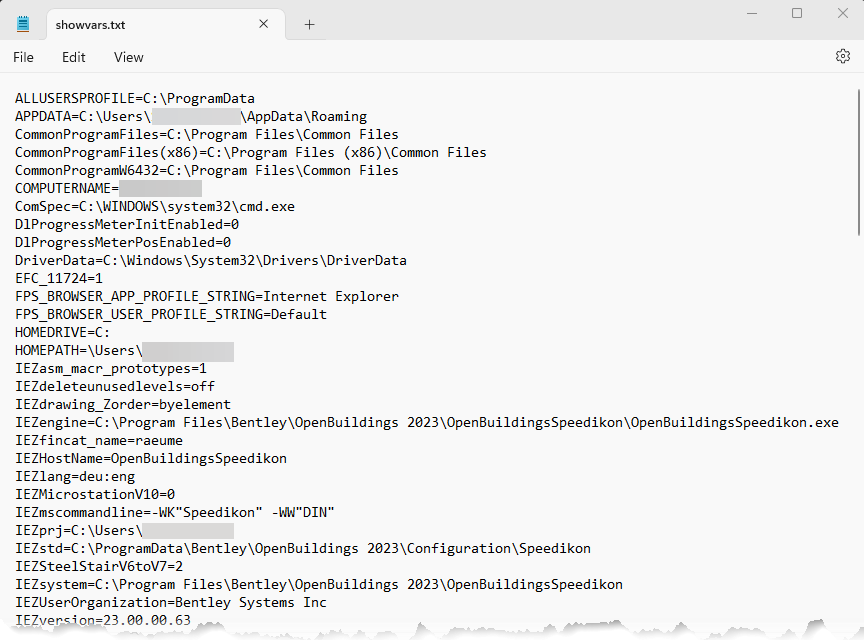Screen dimensions: 864x640
Task: Click the IEZlang=deu:eng line
Action: pos(75,476)
